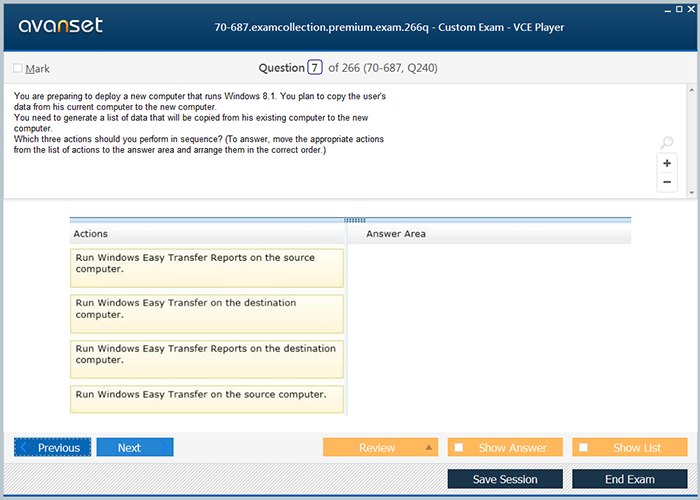Open the Review dropdown menu
Image resolution: width=700 pixels, height=500 pixels.
[380, 447]
